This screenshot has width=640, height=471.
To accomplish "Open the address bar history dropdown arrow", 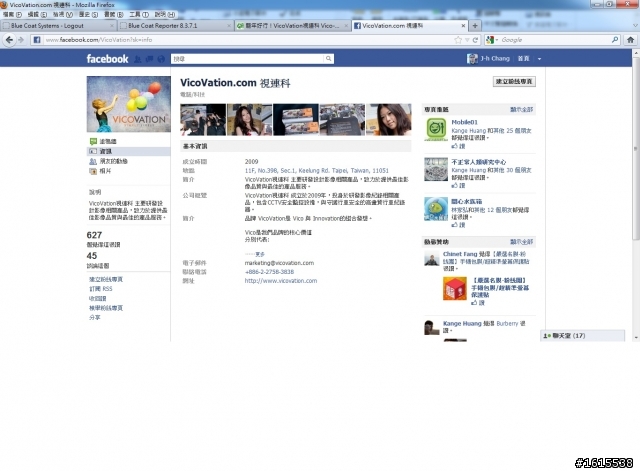I will [x=467, y=40].
